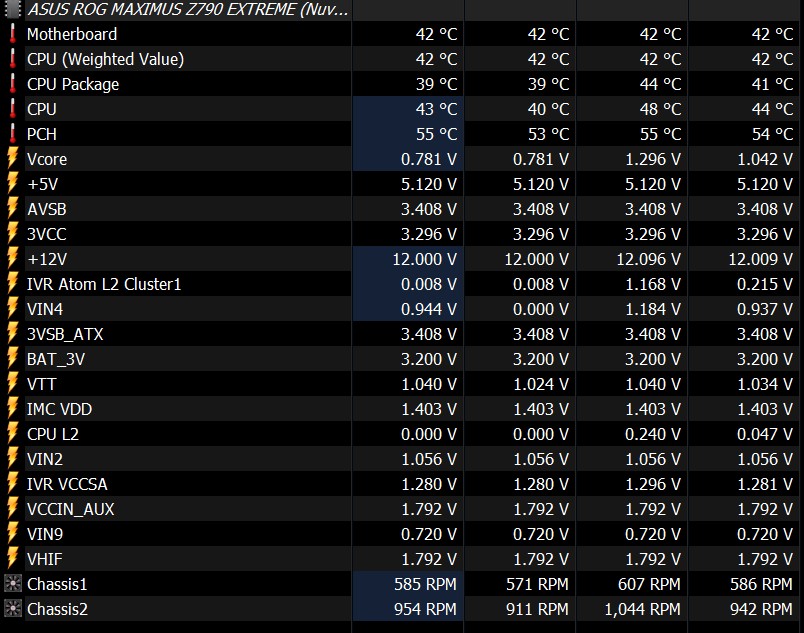
Task: Click the motherboard chip icon beside ASUS ROG MAXIMUS
Action: 13,9
